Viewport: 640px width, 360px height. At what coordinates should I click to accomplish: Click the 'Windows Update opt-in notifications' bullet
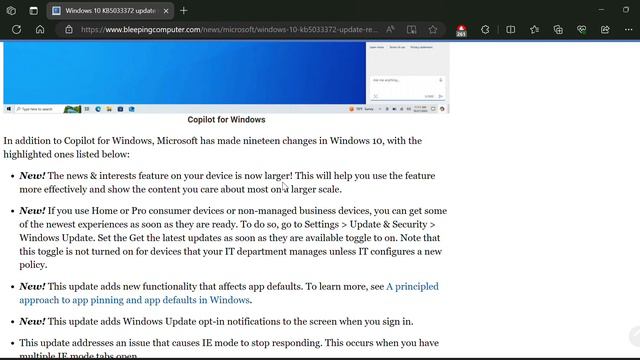click(x=216, y=321)
